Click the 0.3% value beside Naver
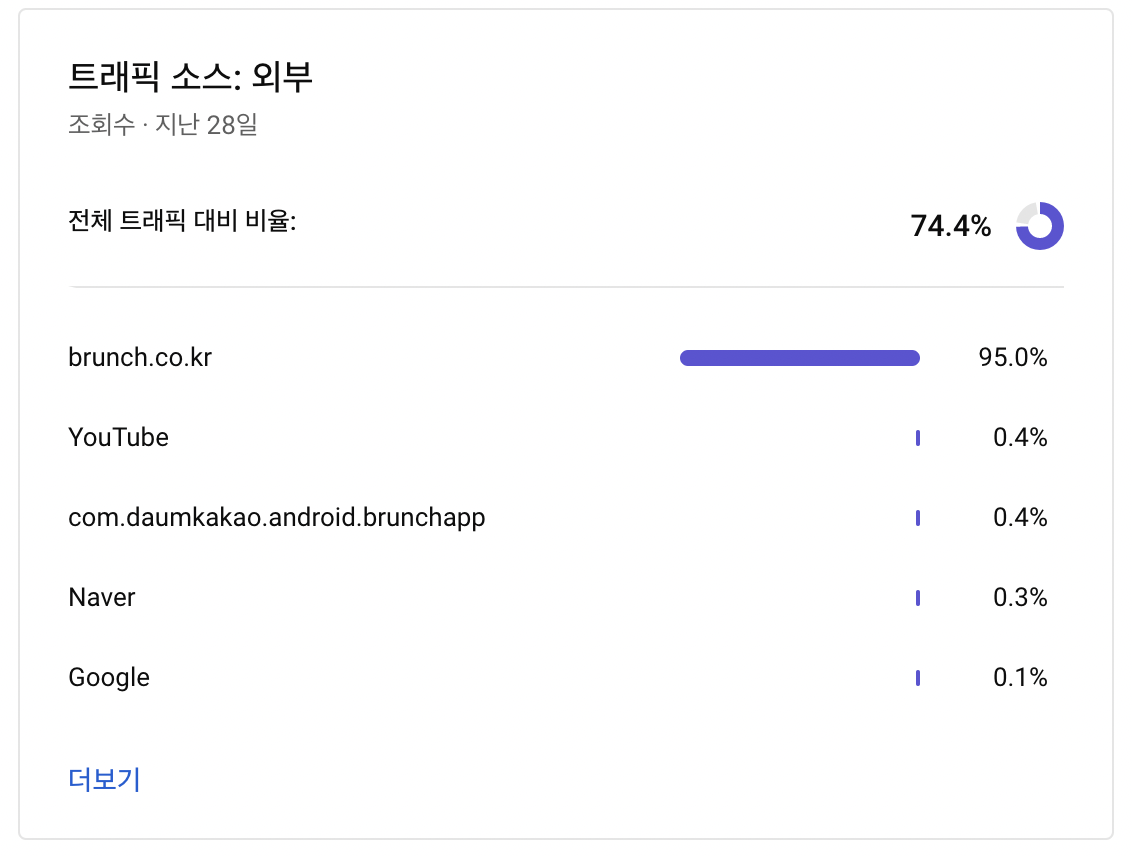The image size is (1132, 856). 1020,598
